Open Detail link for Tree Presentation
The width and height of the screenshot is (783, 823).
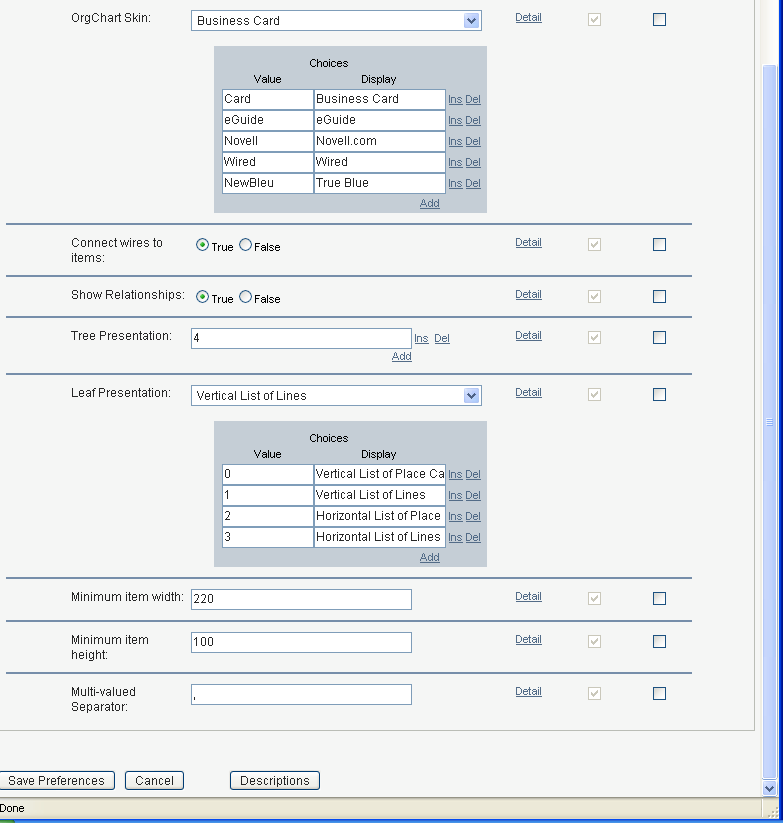click(x=528, y=335)
